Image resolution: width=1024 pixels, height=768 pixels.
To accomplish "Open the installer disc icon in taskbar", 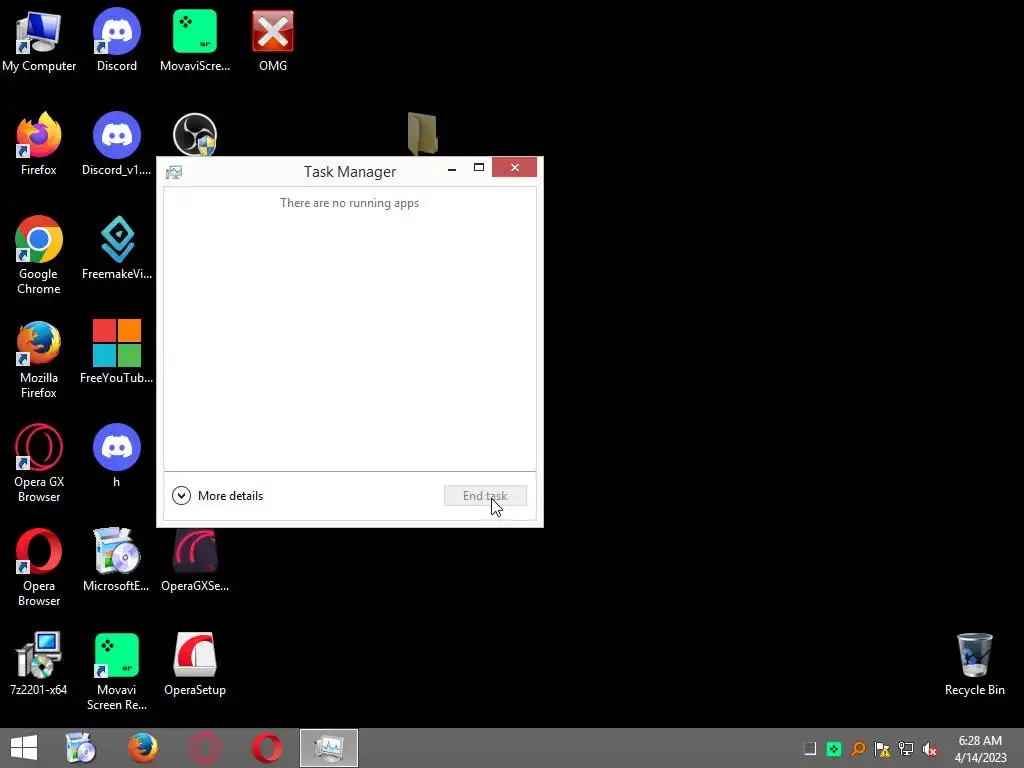I will tap(81, 748).
